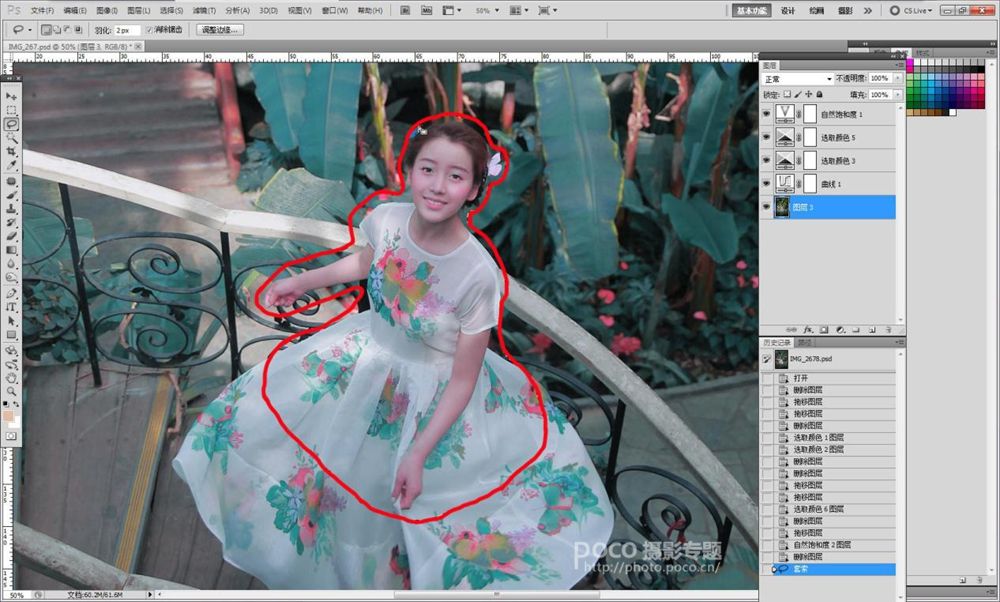This screenshot has height=602, width=1000.
Task: Select the Eraser tool
Action: [x=11, y=236]
